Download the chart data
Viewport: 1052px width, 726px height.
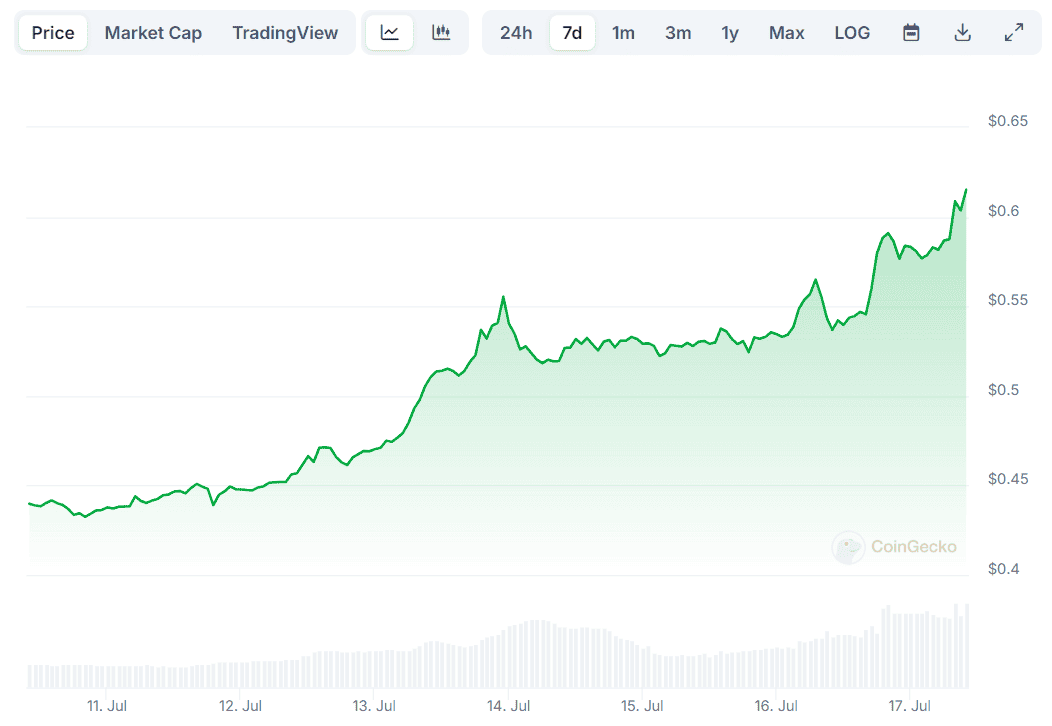[x=963, y=33]
